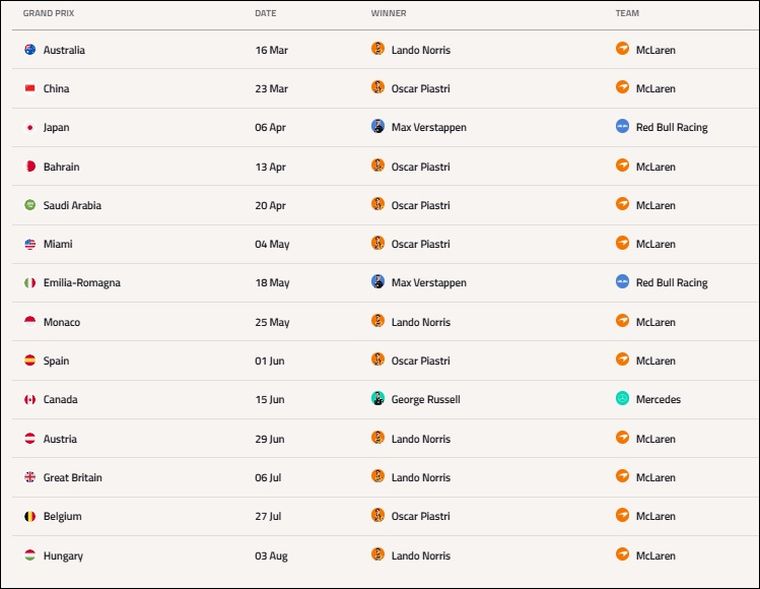Click Max Verstappen's avatar in Japan row
Viewport: 760px width, 589px height.
[x=378, y=127]
